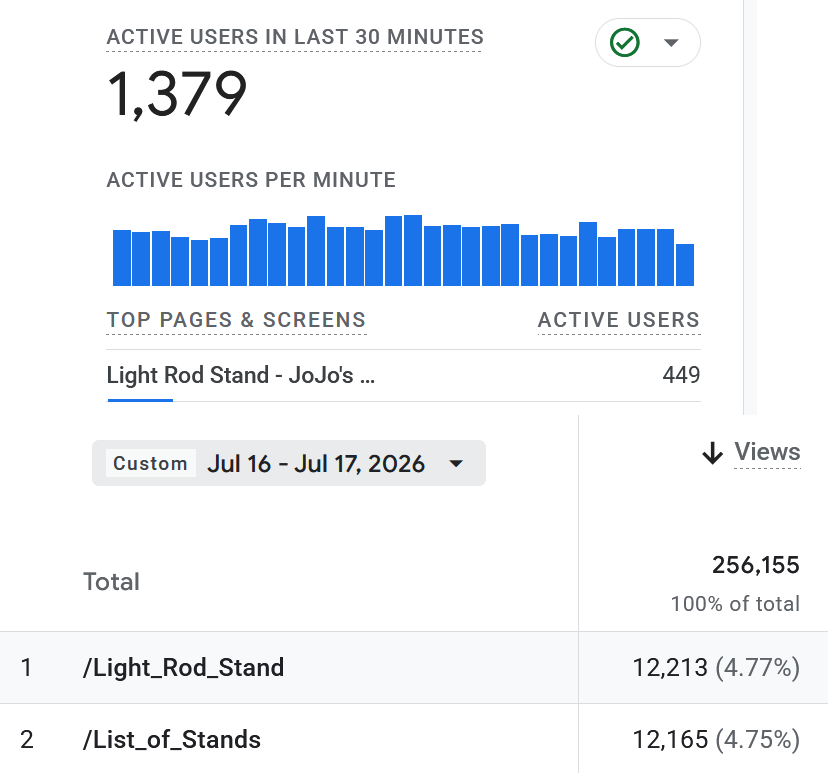Click the Top Pages & Screens header

(x=236, y=320)
